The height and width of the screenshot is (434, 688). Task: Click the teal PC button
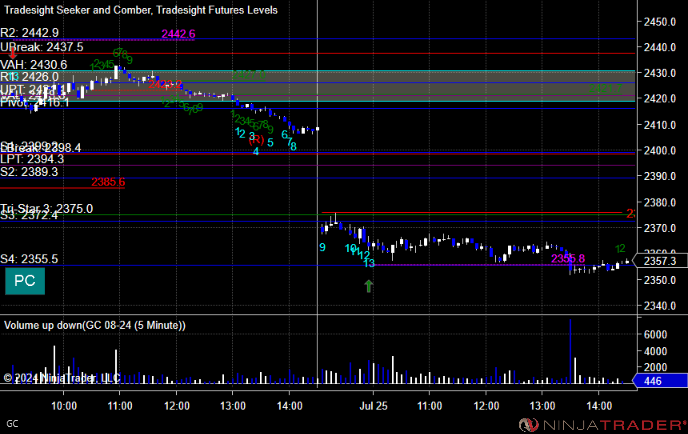(x=25, y=281)
